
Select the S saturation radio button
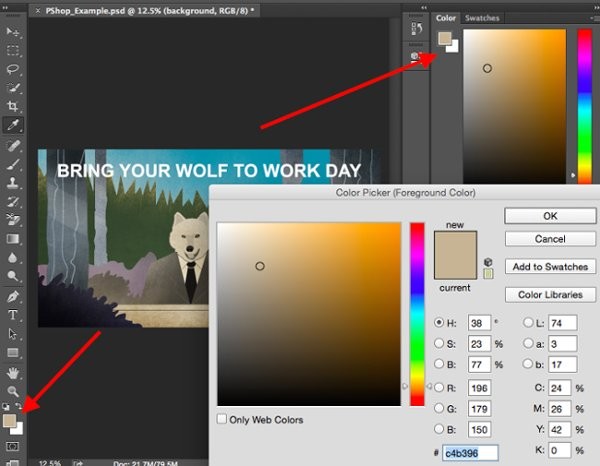pyautogui.click(x=440, y=343)
